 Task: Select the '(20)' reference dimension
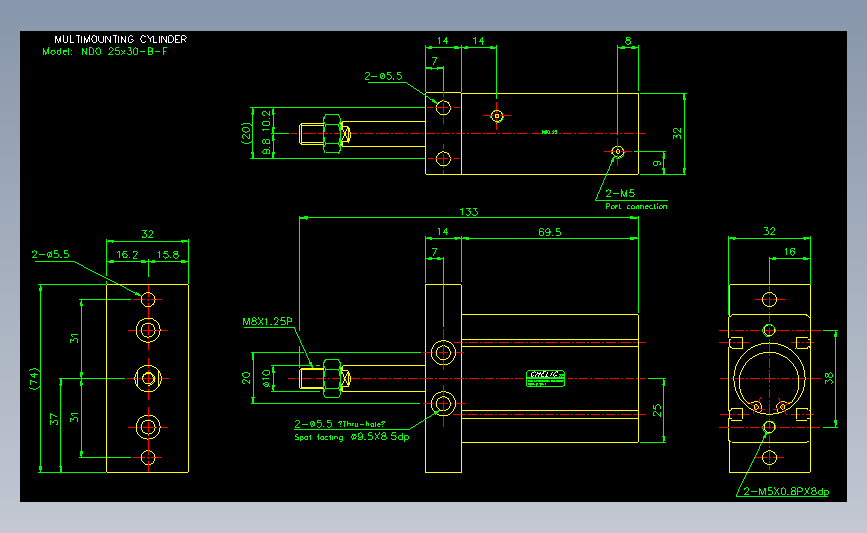tap(246, 133)
